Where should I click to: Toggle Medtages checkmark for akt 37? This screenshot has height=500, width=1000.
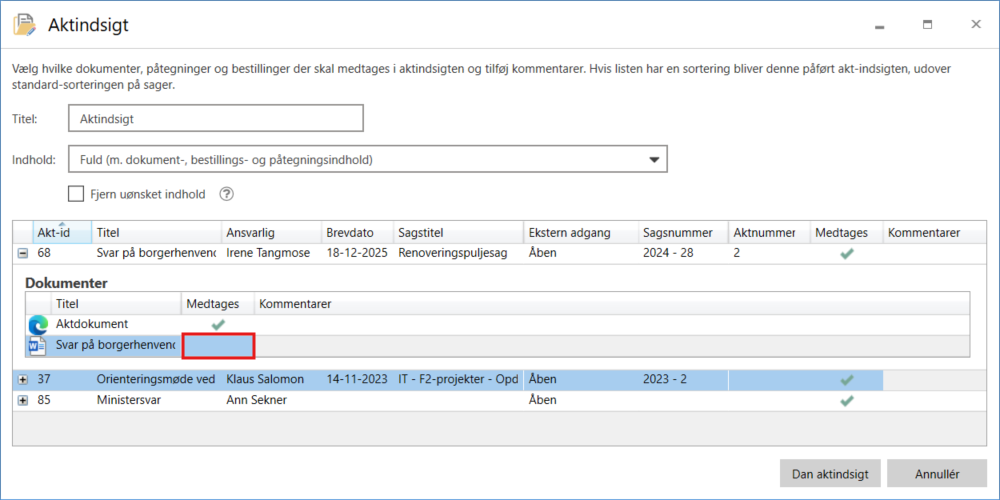tap(847, 380)
